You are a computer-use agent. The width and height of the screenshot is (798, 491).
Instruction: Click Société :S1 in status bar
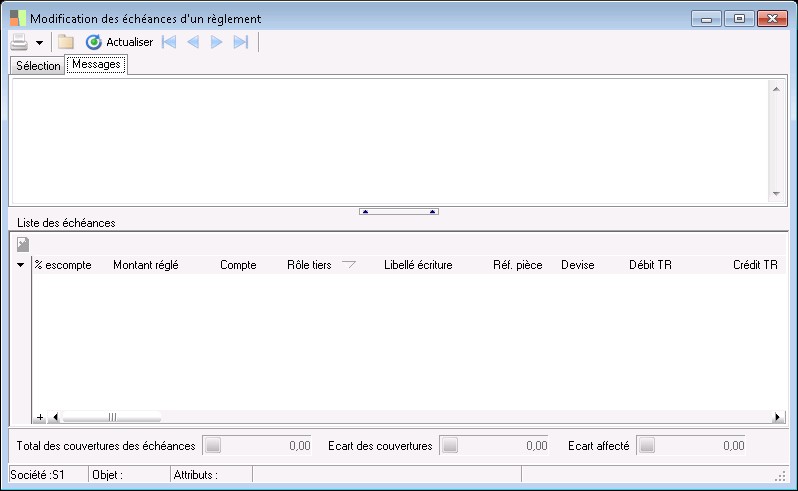38,475
